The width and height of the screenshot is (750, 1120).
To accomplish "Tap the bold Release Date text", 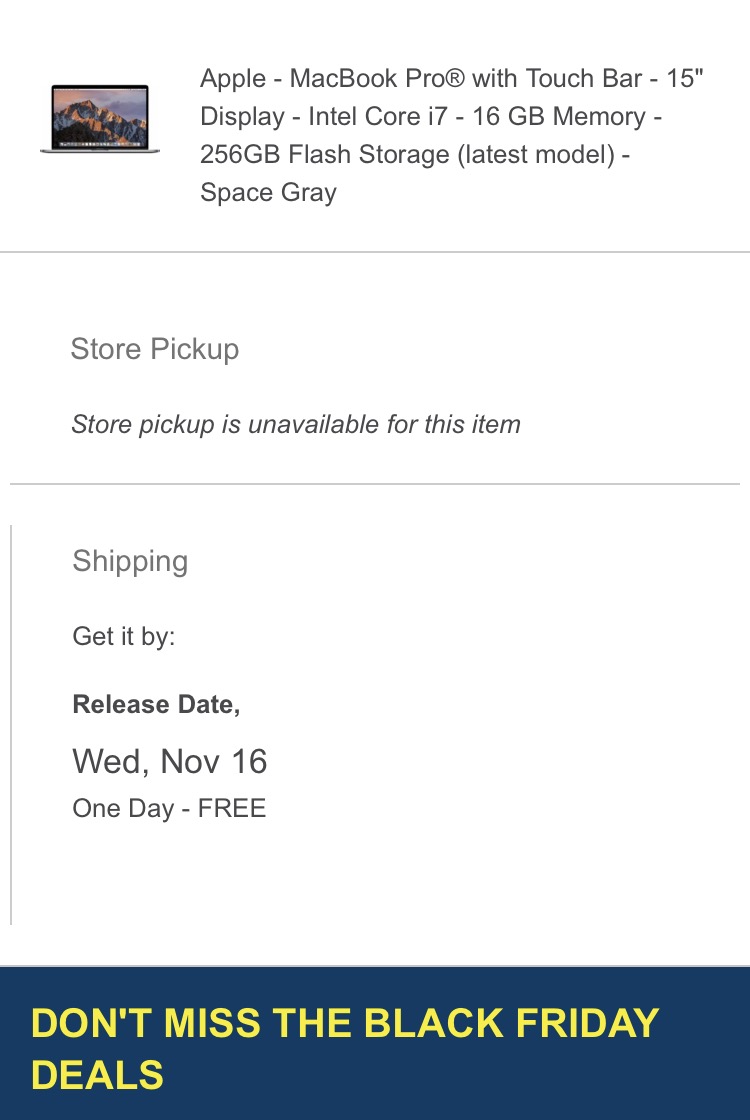I will pyautogui.click(x=156, y=704).
